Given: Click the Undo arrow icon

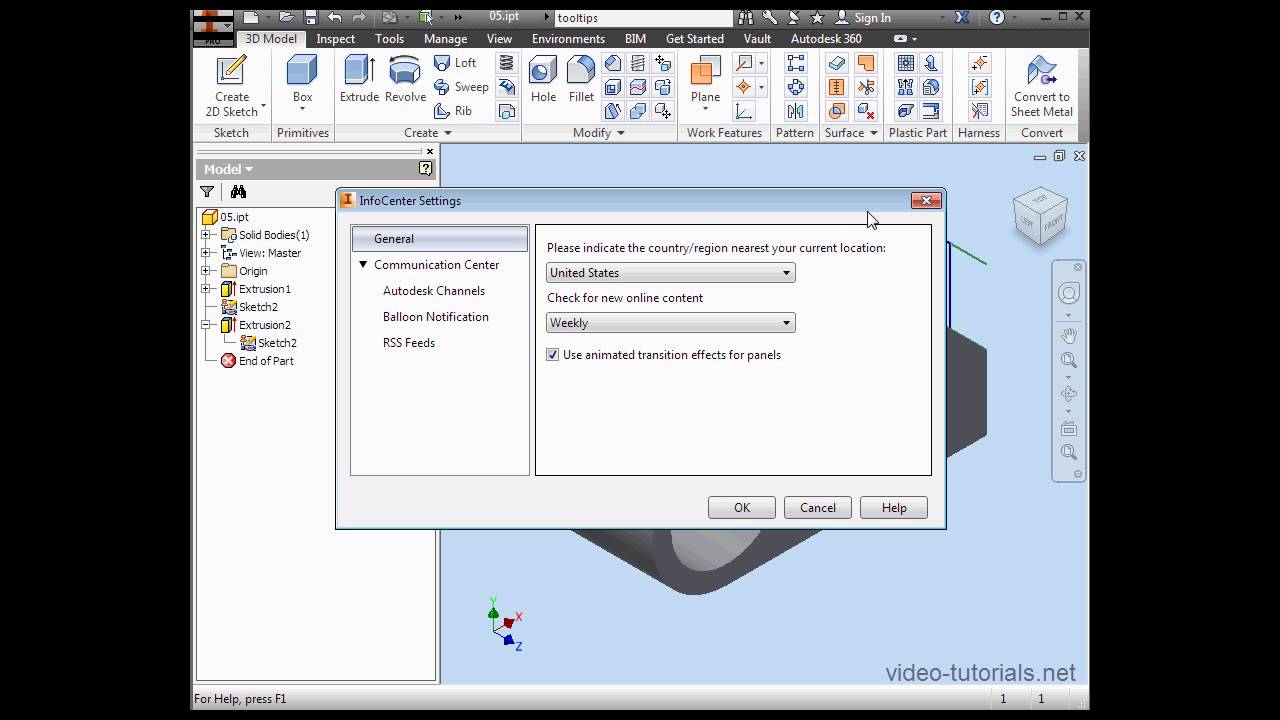Looking at the screenshot, I should 334,17.
